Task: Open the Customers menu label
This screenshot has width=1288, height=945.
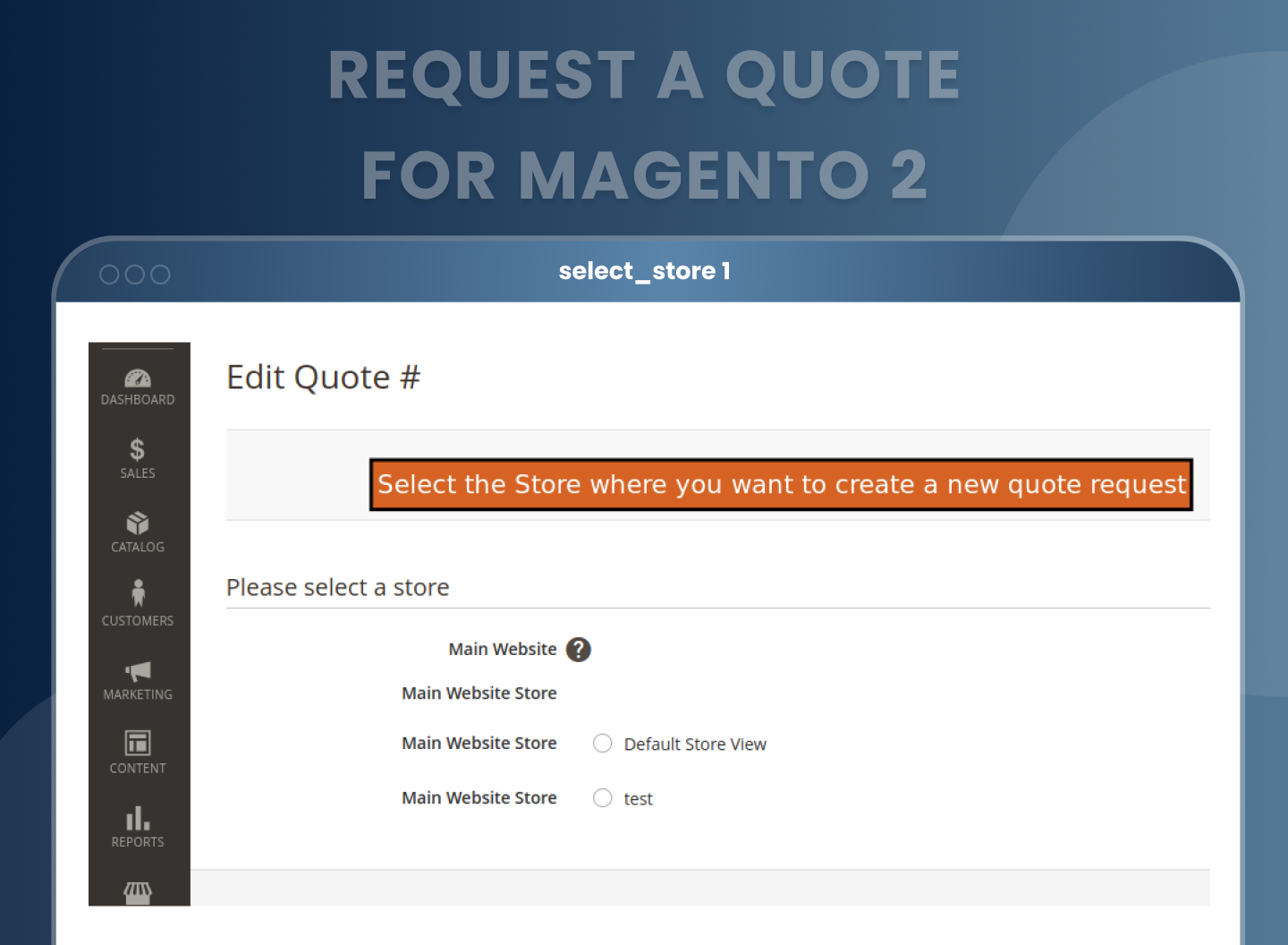Action: [138, 621]
